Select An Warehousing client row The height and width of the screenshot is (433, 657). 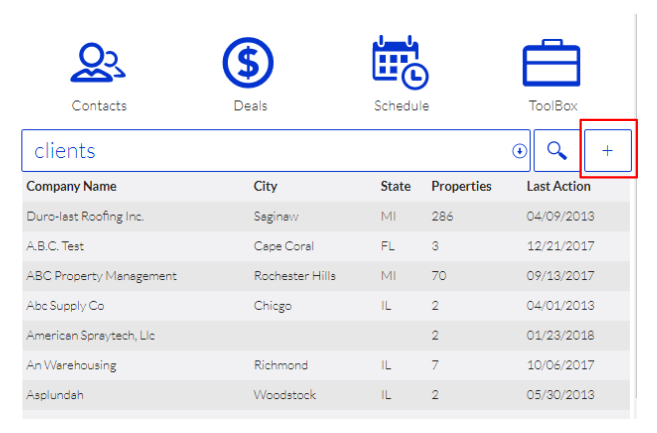(x=71, y=365)
